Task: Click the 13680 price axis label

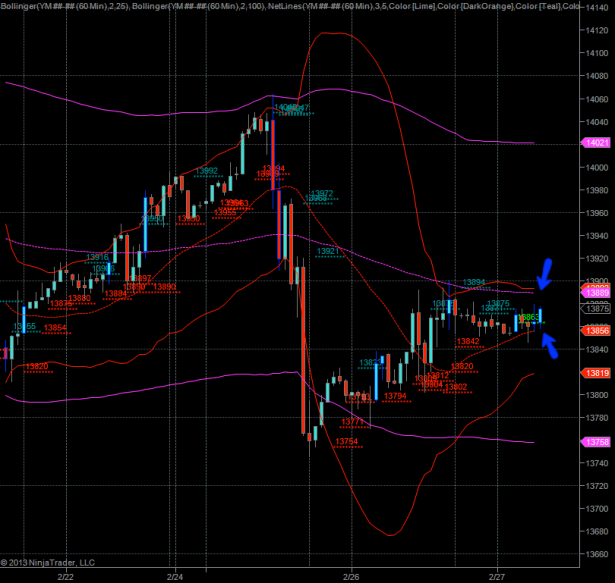Action: tap(596, 531)
